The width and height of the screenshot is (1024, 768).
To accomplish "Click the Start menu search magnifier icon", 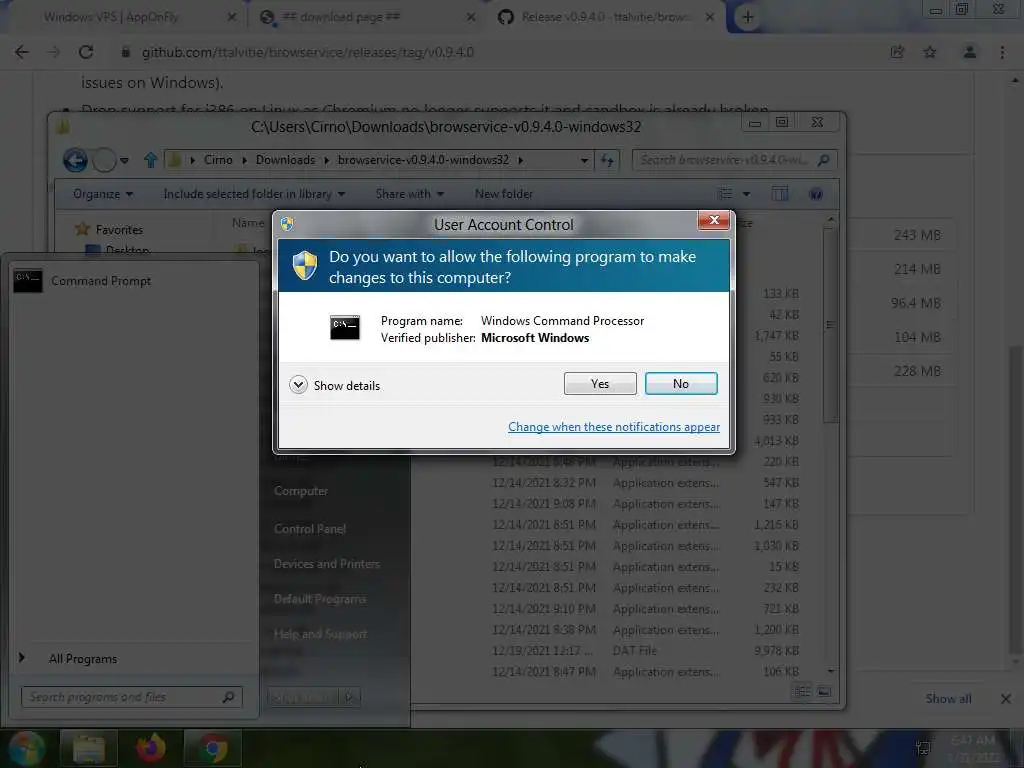I will [x=228, y=697].
